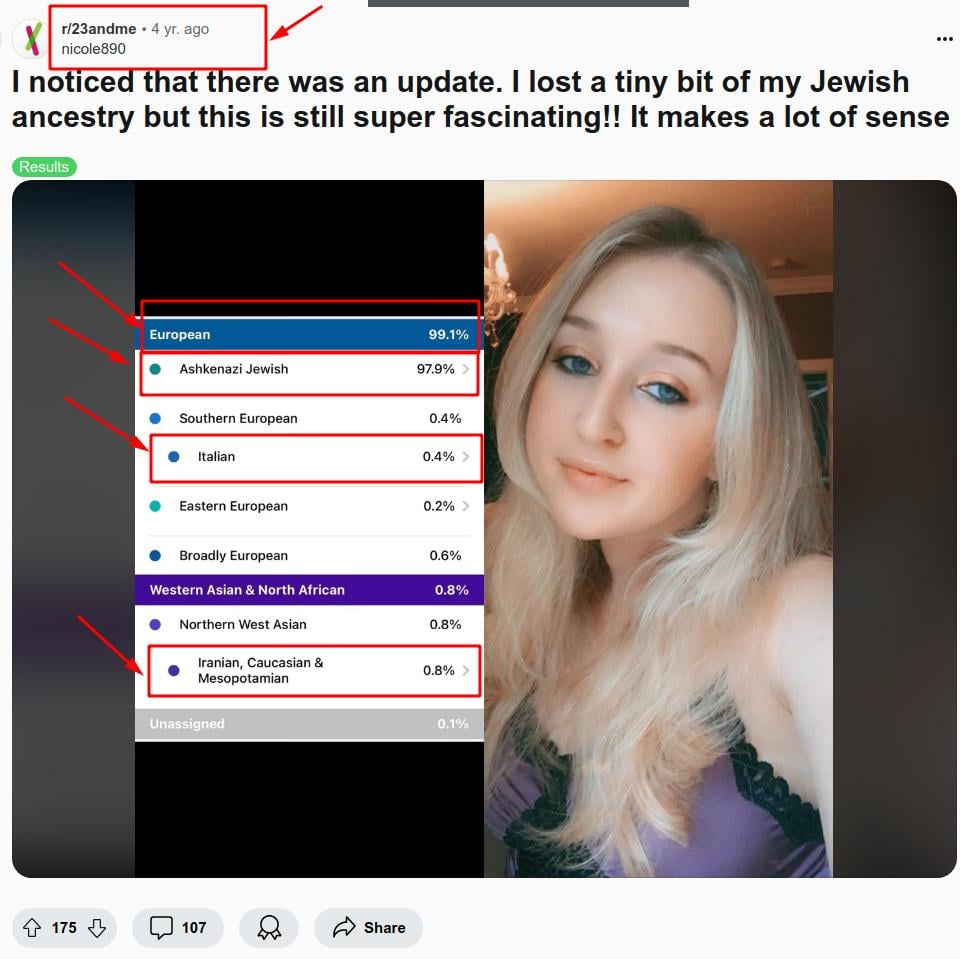Click the purple dot beside Northern West Asian

(x=155, y=624)
